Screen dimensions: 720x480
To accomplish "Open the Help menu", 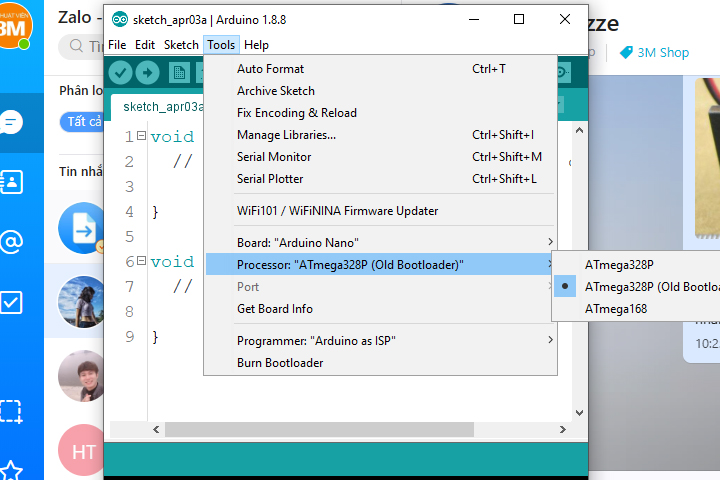I will pyautogui.click(x=256, y=45).
